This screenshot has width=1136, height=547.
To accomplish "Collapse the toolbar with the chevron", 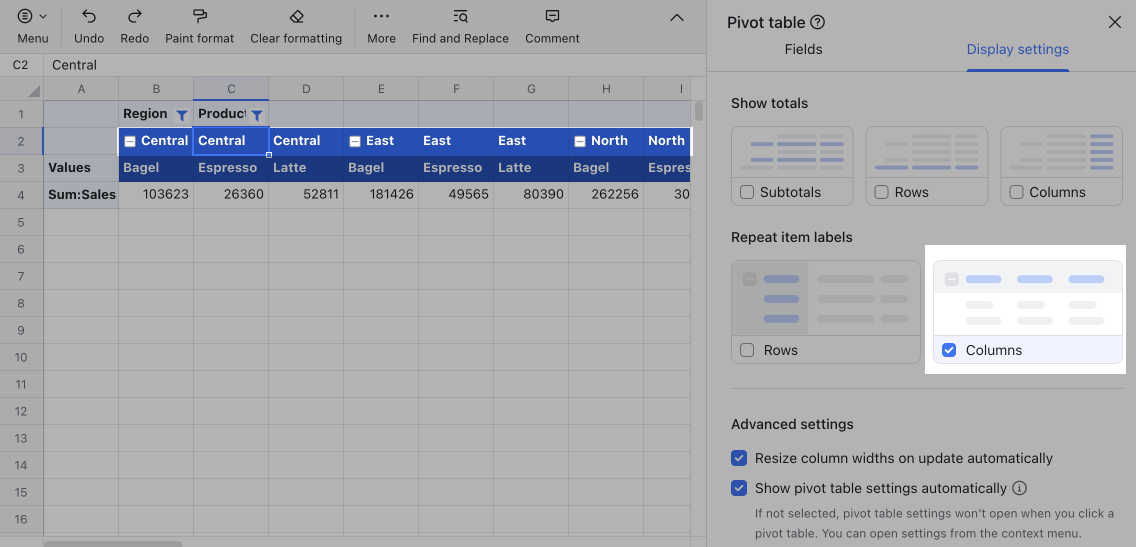I will coord(677,18).
